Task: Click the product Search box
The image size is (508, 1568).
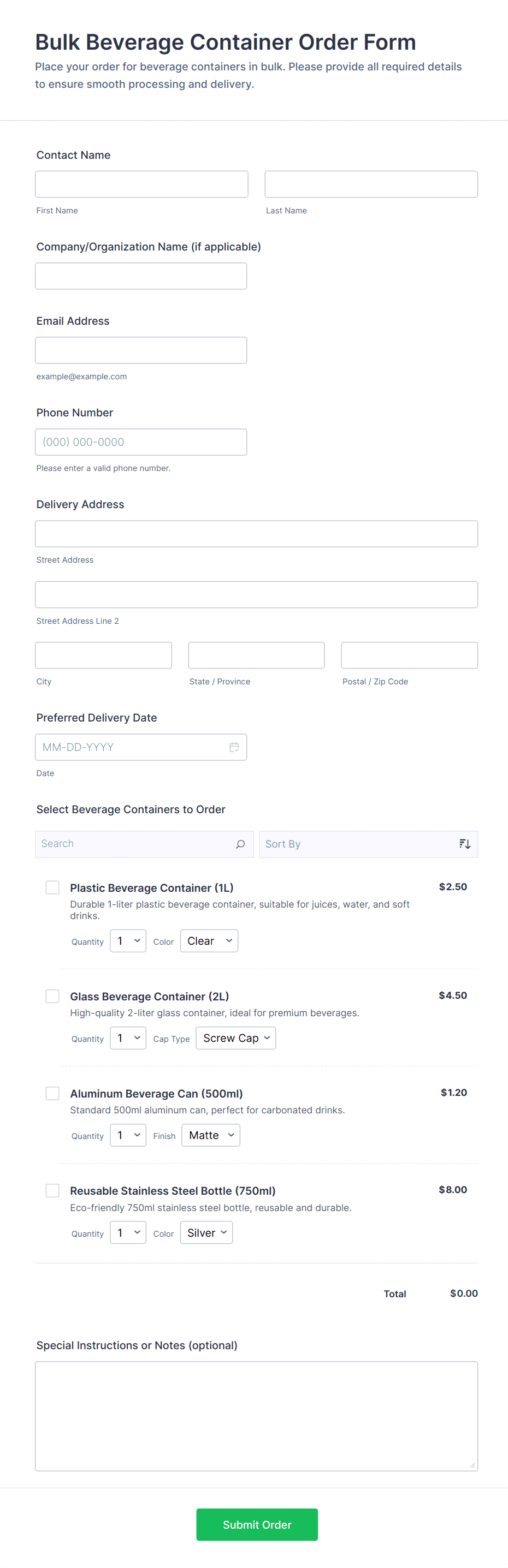Action: click(134, 844)
